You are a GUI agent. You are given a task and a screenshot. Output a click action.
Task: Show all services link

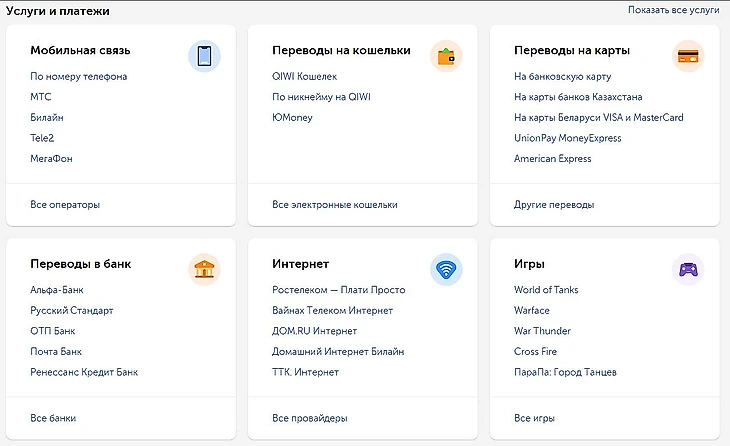[x=673, y=10]
